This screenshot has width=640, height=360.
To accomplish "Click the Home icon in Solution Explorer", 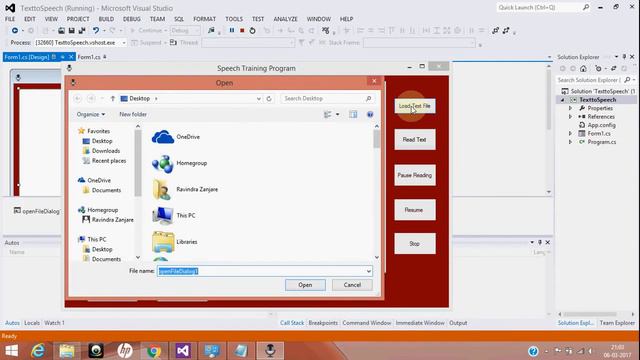I will coord(583,69).
